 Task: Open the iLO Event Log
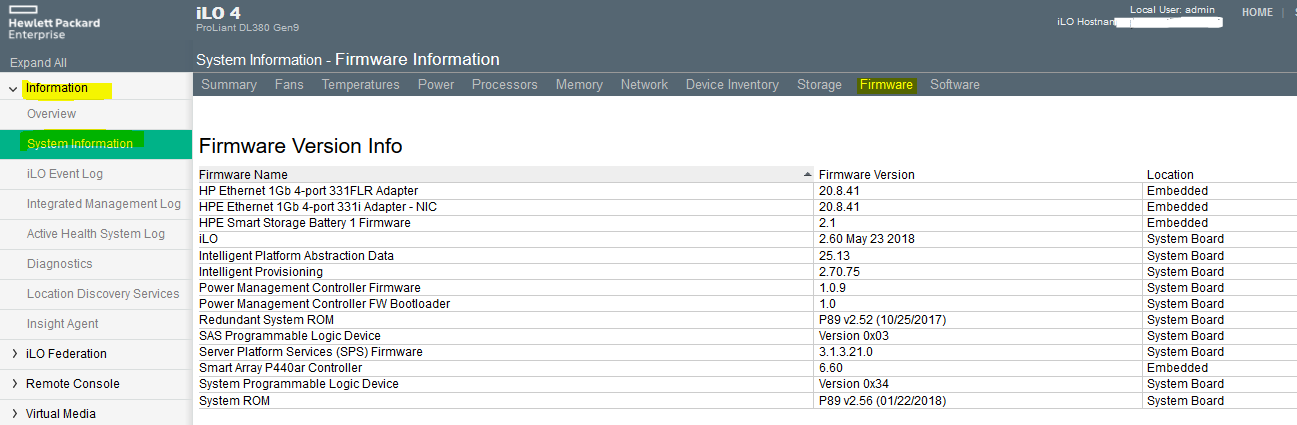coord(65,174)
